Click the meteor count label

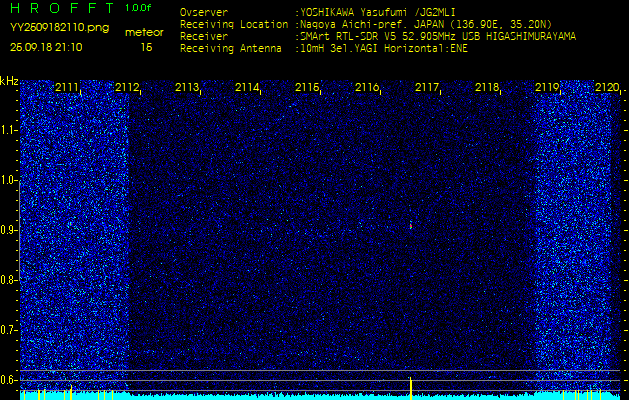(x=144, y=33)
